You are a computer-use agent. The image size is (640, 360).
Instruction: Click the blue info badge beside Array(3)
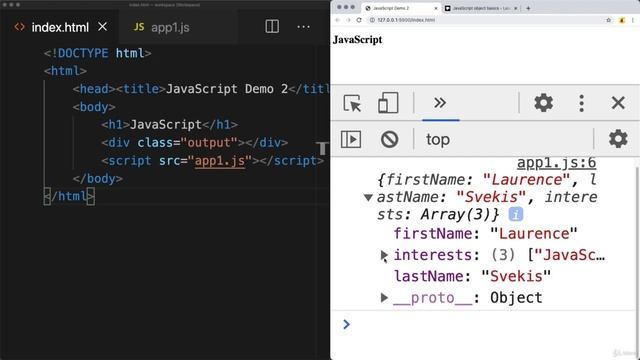[516, 214]
